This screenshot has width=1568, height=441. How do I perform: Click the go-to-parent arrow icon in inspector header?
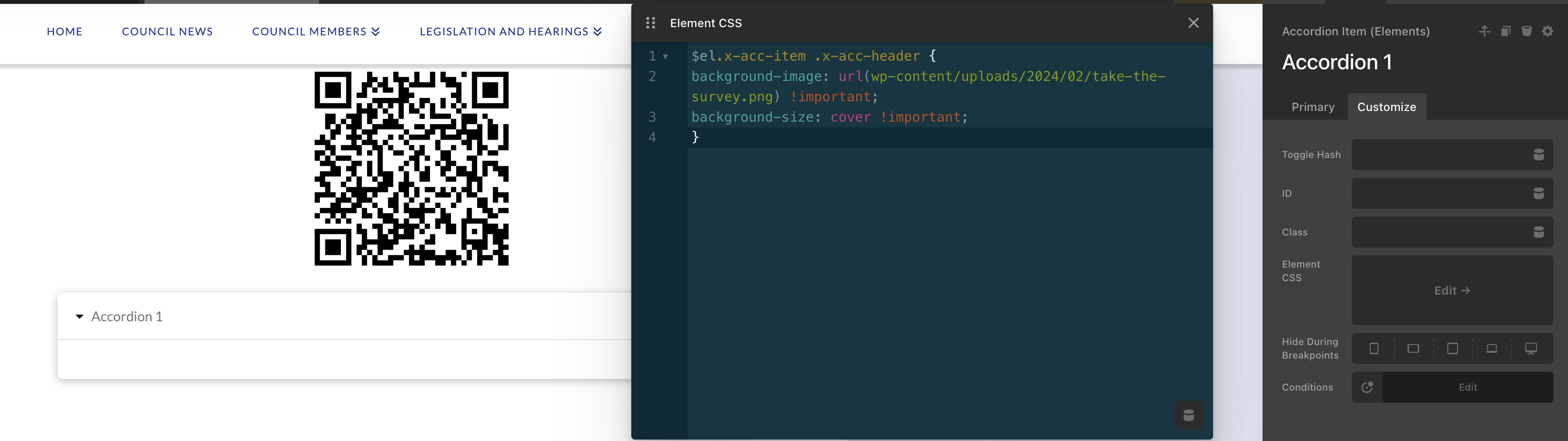tap(1484, 31)
